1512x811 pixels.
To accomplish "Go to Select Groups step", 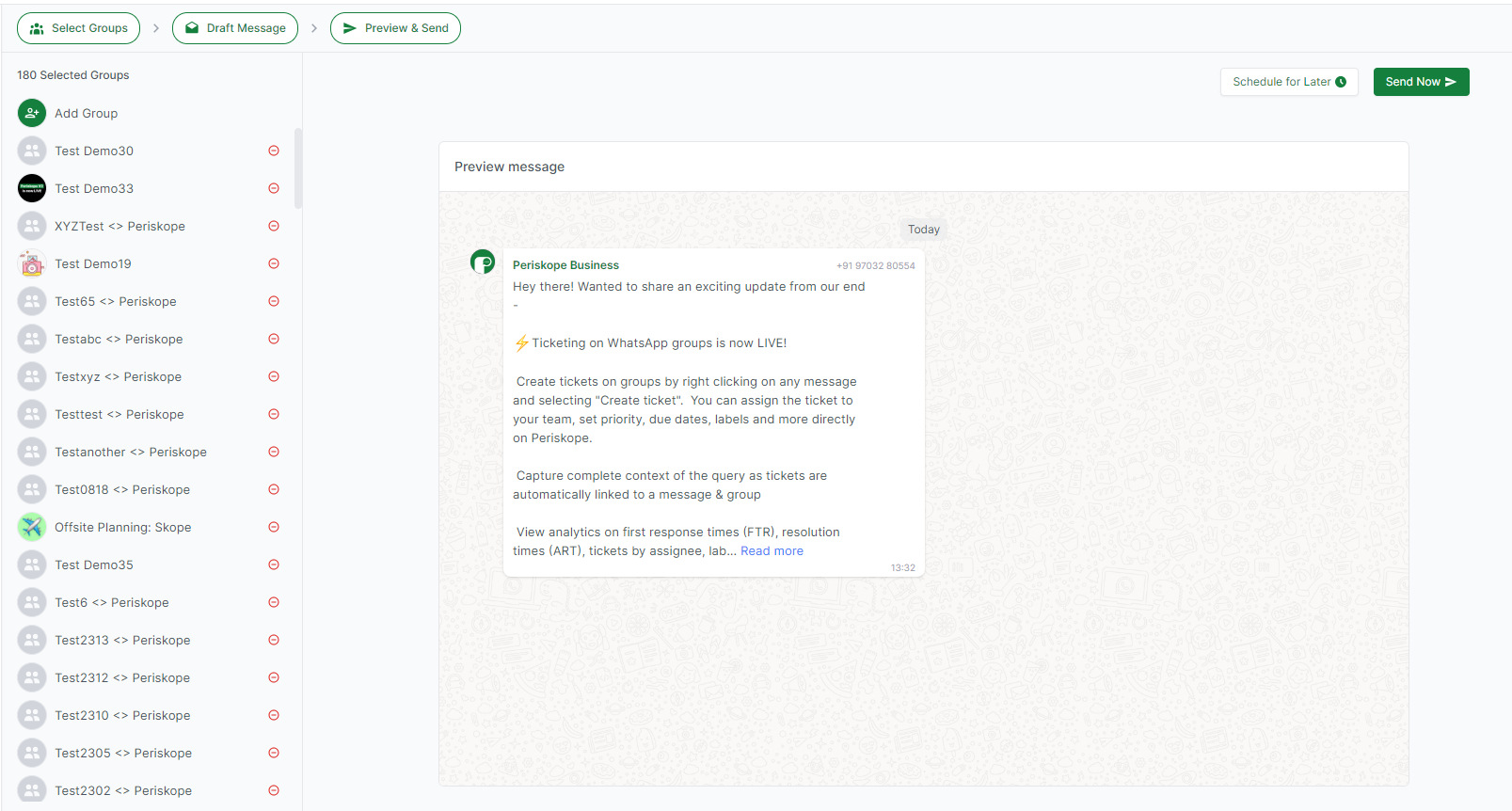I will pos(78,28).
